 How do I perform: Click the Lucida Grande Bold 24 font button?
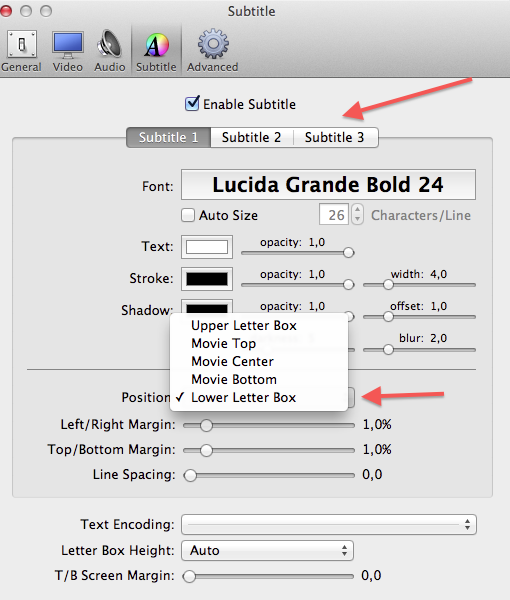coord(328,184)
